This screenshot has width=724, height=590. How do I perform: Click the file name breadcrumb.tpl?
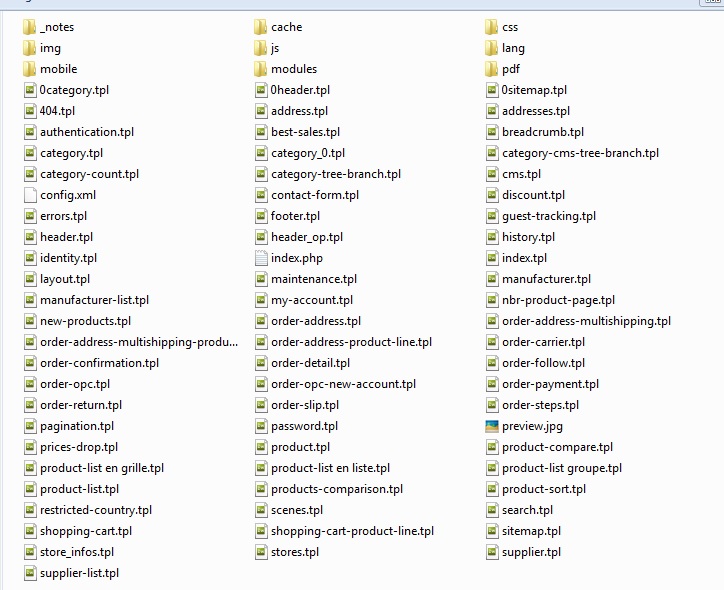click(543, 132)
